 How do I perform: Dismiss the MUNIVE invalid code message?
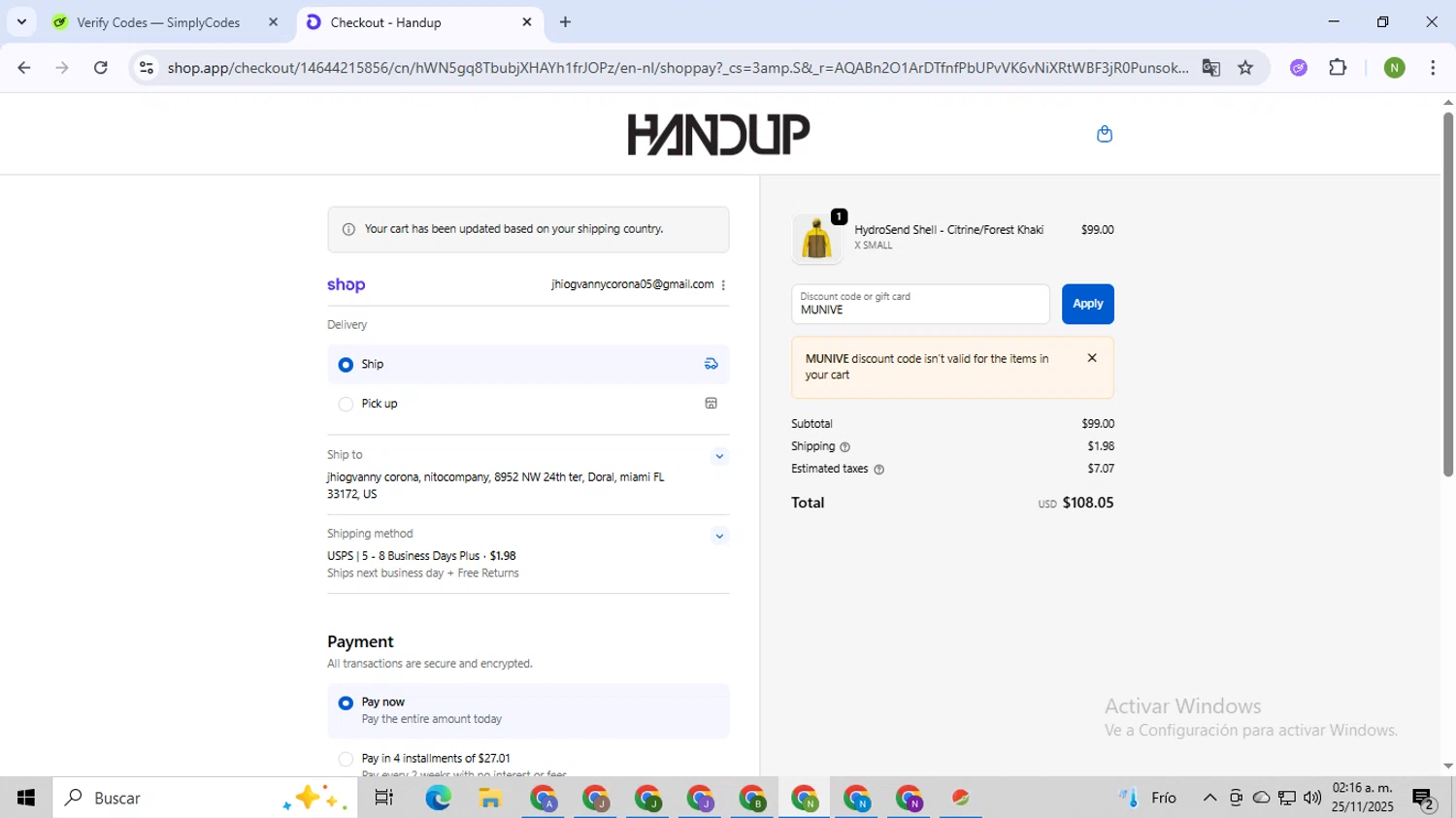click(1092, 358)
